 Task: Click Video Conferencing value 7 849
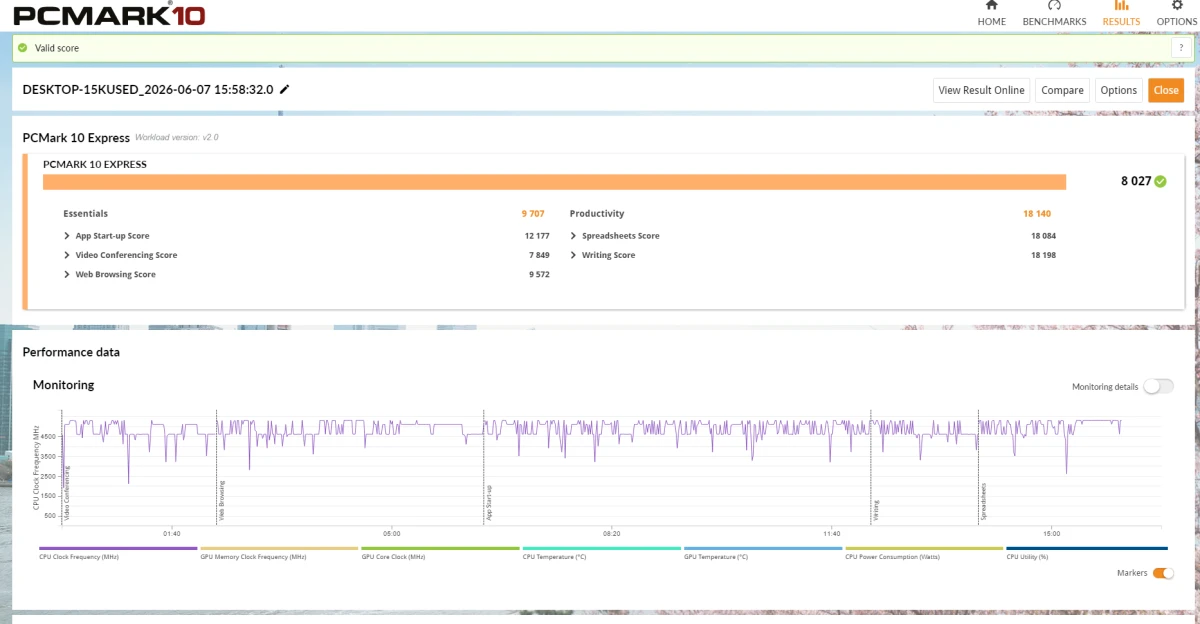tap(539, 255)
